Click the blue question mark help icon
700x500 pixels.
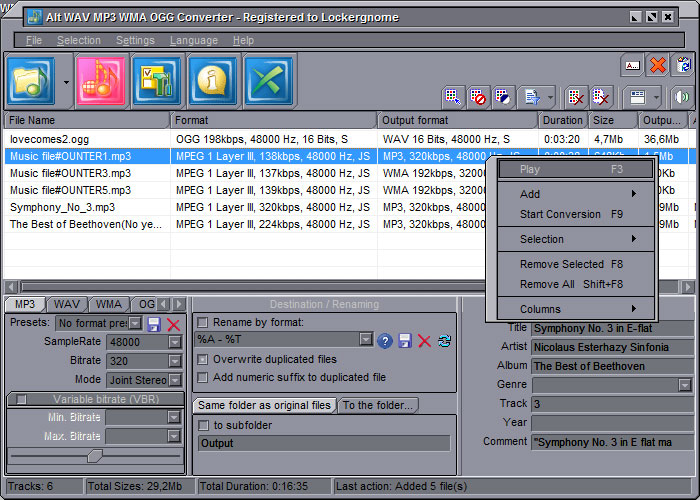click(x=385, y=341)
